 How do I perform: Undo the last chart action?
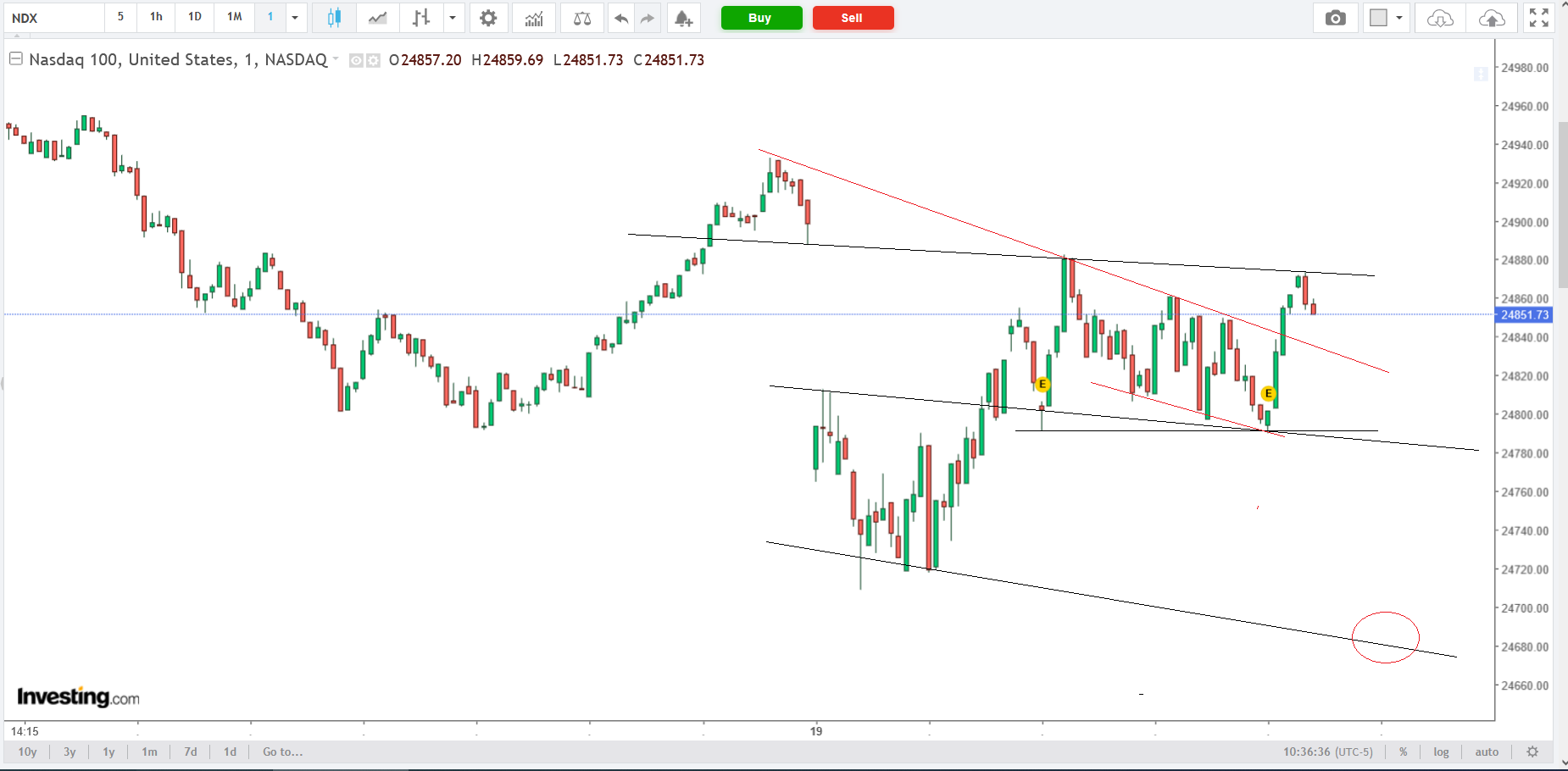[x=621, y=18]
